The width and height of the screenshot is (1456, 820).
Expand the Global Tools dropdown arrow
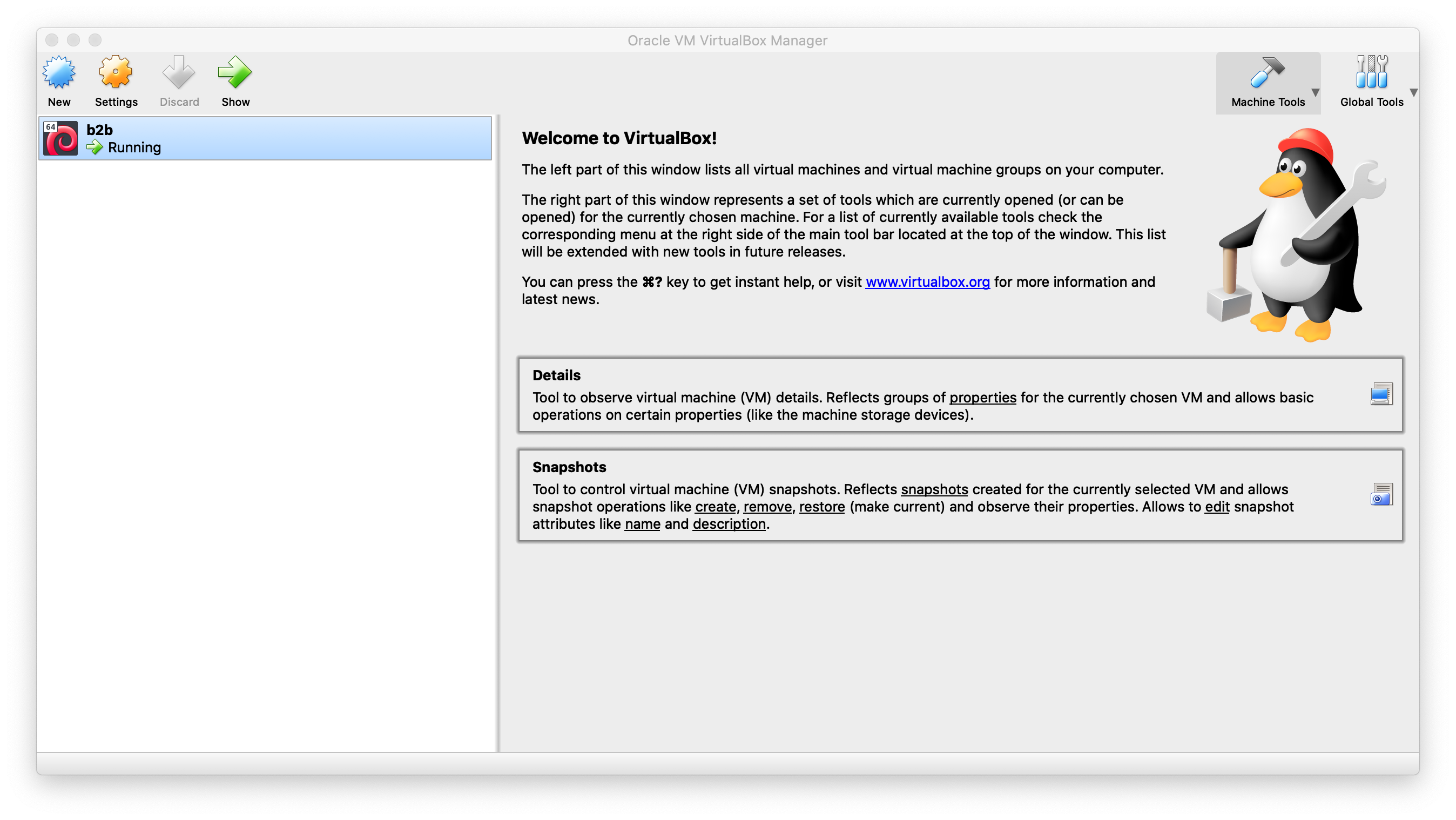[x=1414, y=92]
